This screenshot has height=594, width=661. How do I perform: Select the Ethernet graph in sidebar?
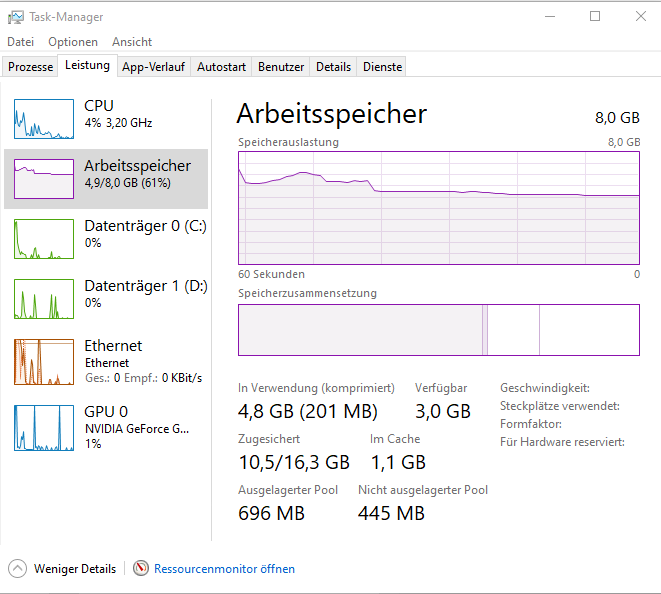pyautogui.click(x=43, y=361)
